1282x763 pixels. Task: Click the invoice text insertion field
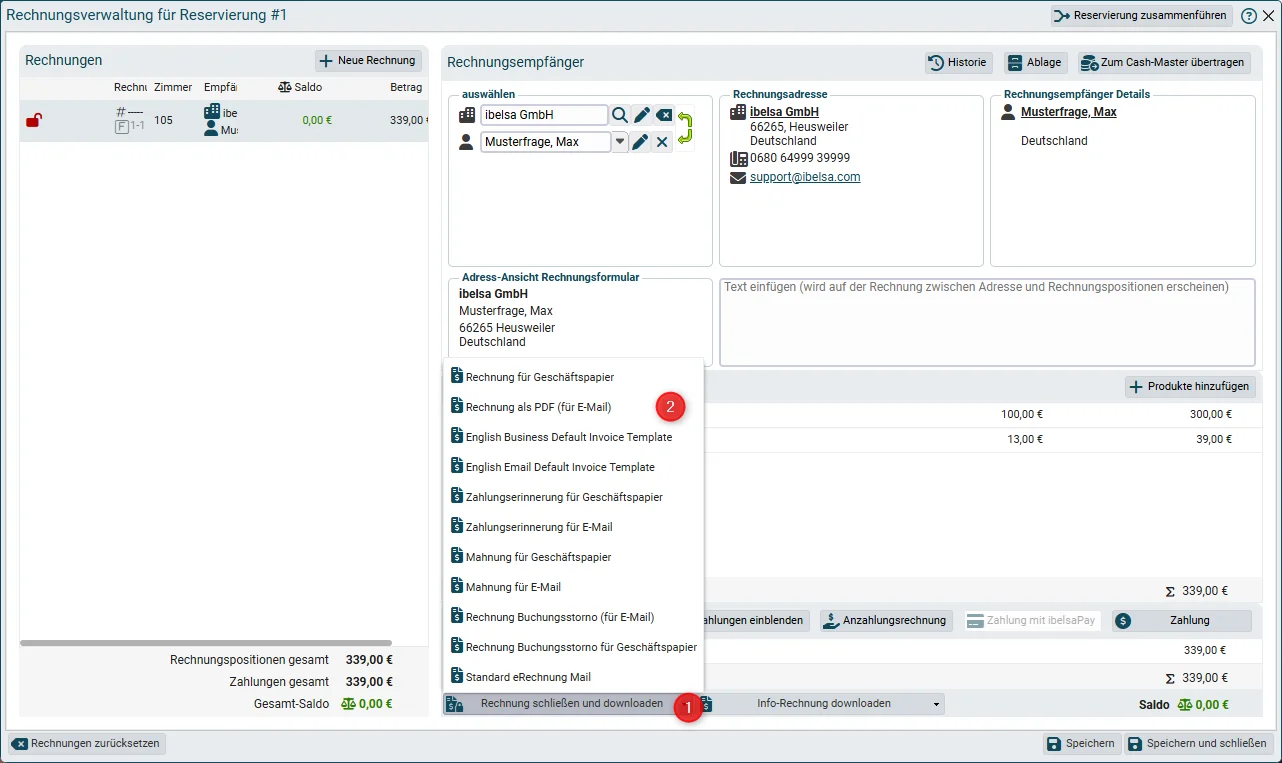pyautogui.click(x=987, y=322)
